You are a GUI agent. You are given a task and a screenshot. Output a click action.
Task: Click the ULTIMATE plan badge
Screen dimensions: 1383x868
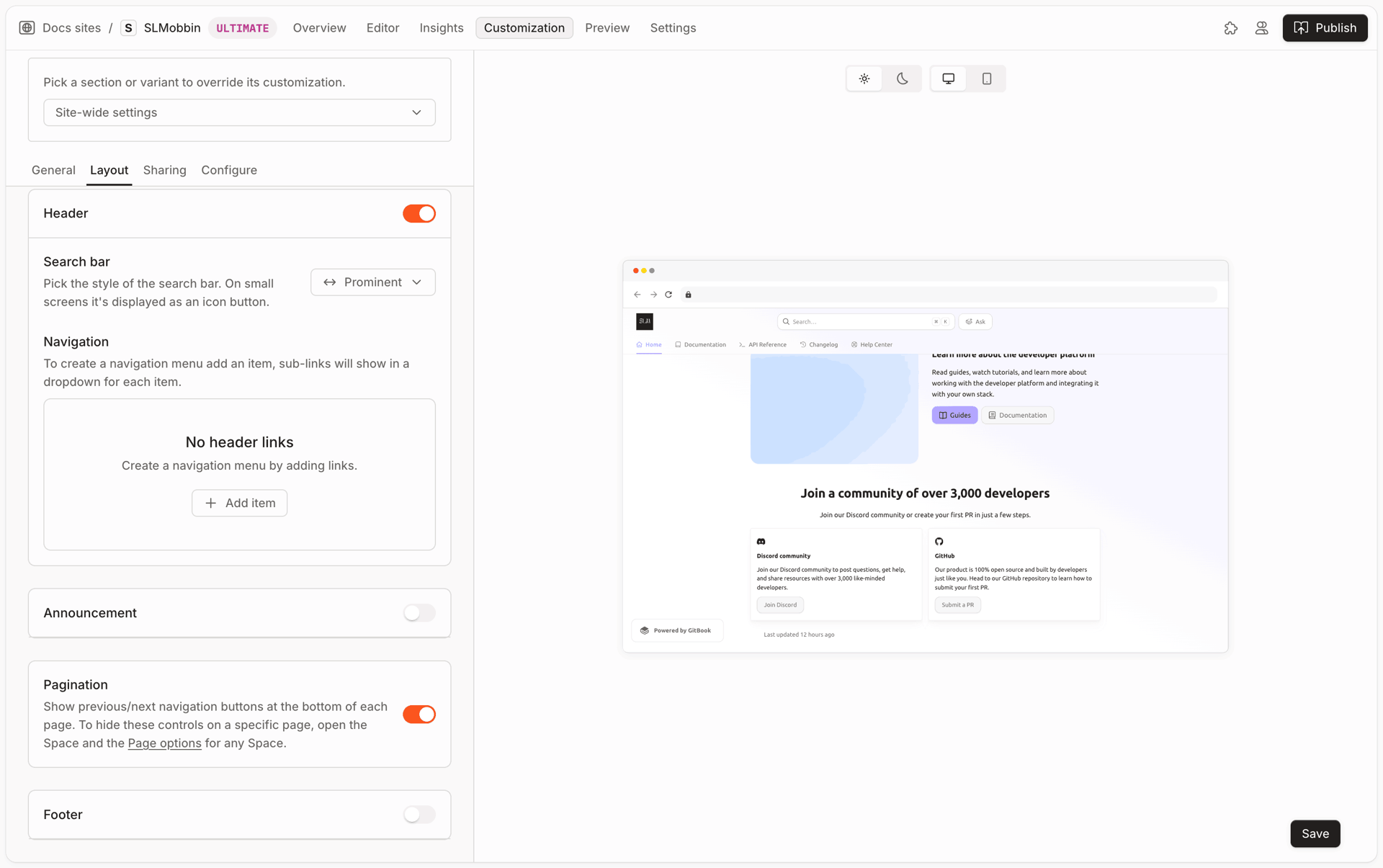(242, 28)
